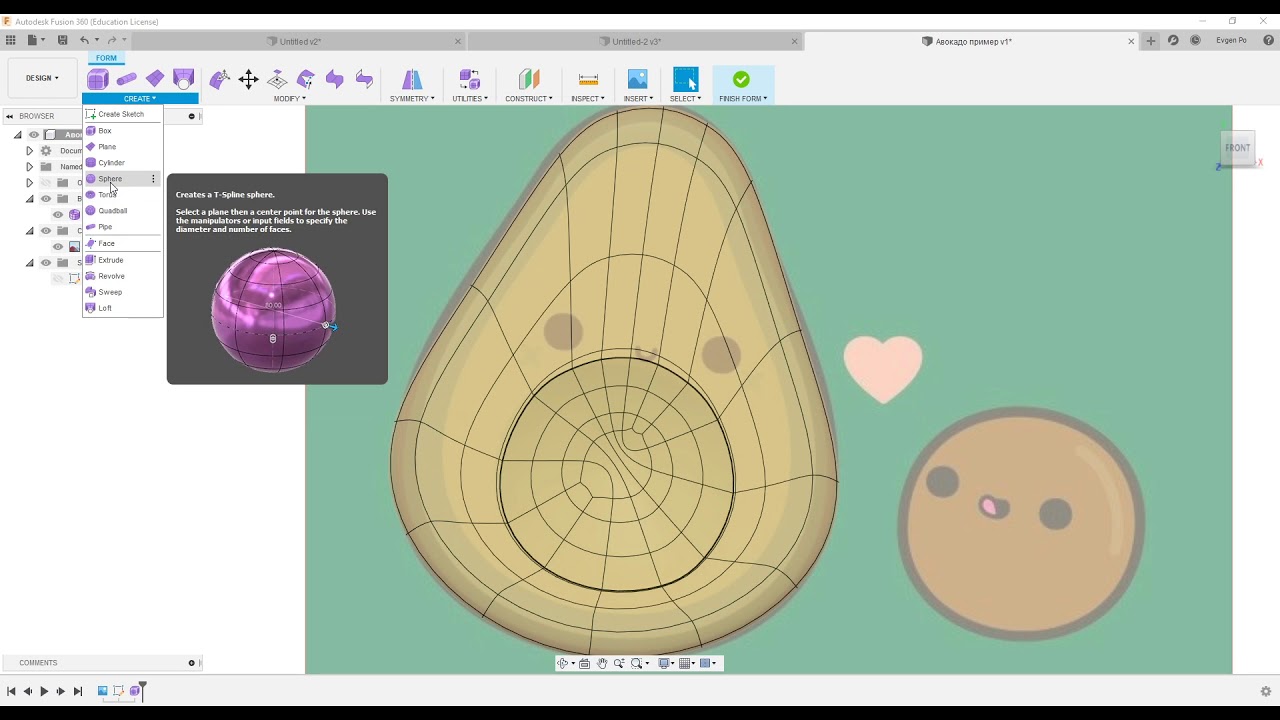The image size is (1280, 720).
Task: Open the DESIGN workspace dropdown
Action: click(x=42, y=78)
